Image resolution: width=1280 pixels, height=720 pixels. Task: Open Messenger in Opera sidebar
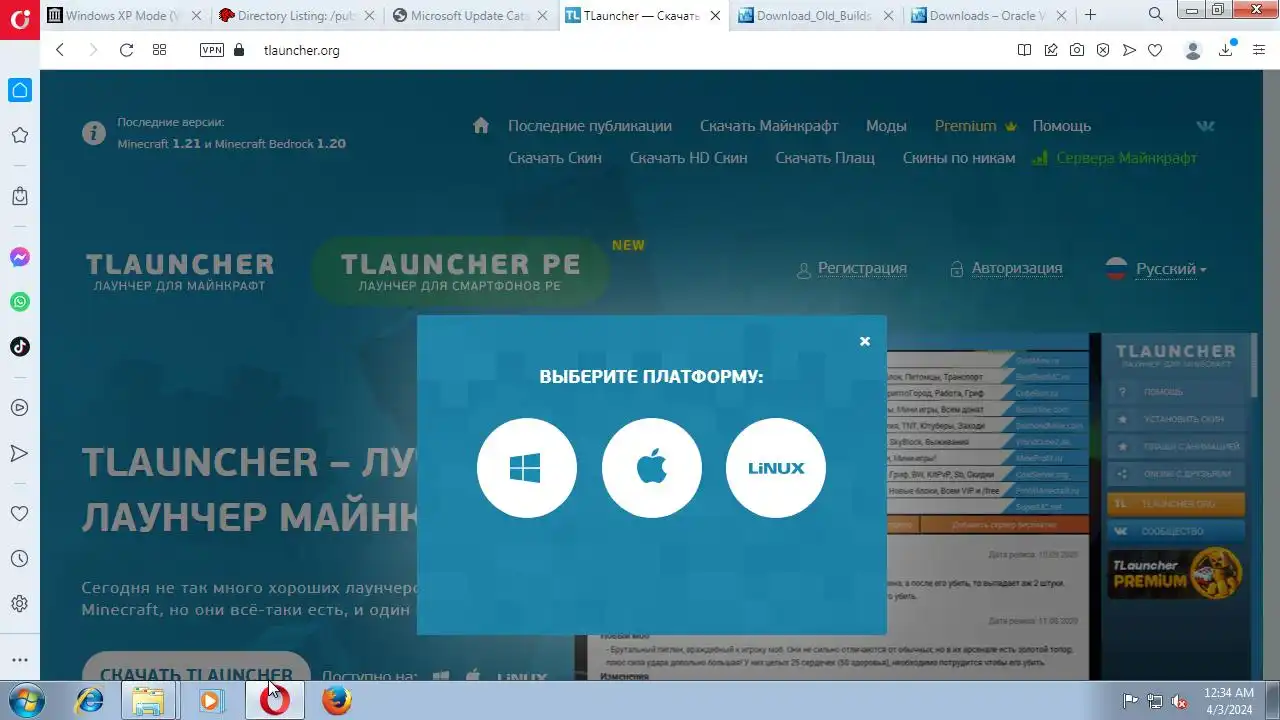[20, 257]
